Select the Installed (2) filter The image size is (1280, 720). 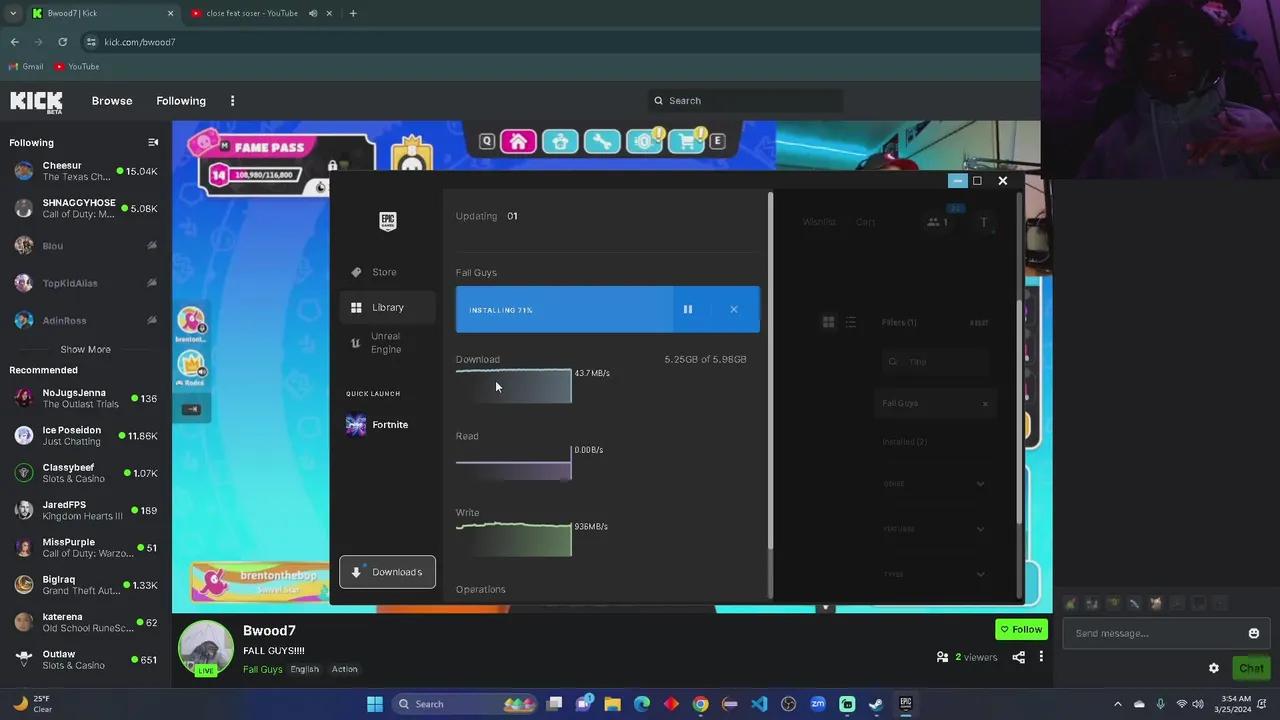coord(904,442)
